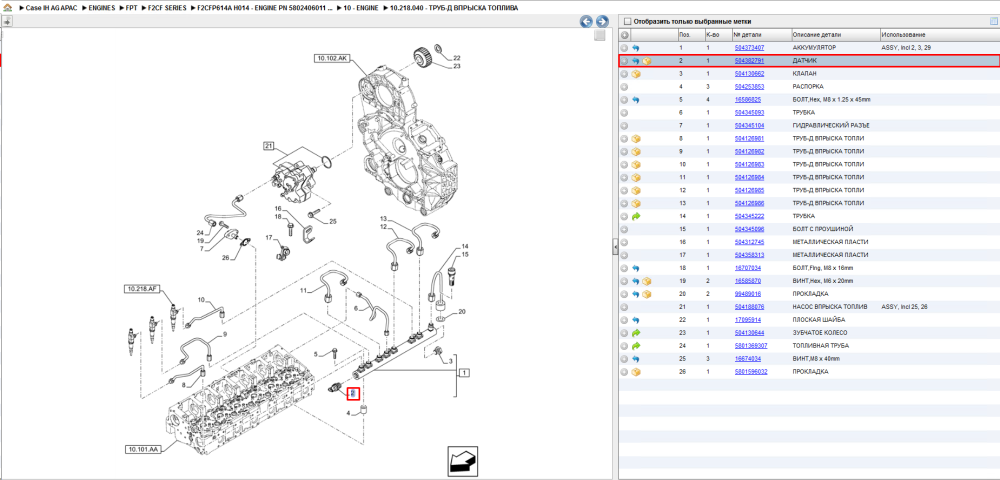This screenshot has width=1000, height=480.
Task: Click the blue arrow icon for БОЛТ,Flng M8 x 16mm
Action: pyautogui.click(x=635, y=268)
